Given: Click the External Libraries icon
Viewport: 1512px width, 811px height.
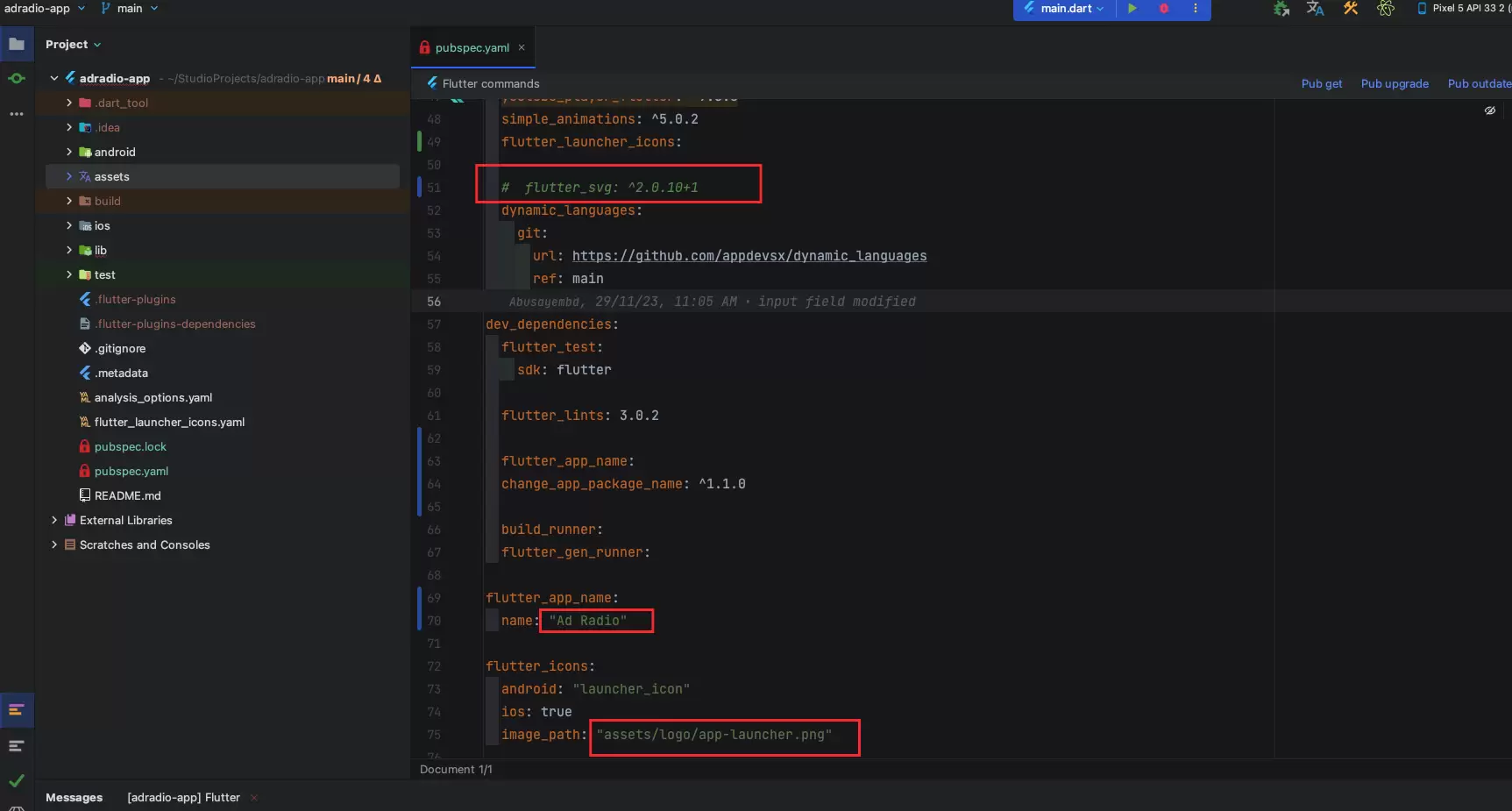Looking at the screenshot, I should (x=70, y=520).
